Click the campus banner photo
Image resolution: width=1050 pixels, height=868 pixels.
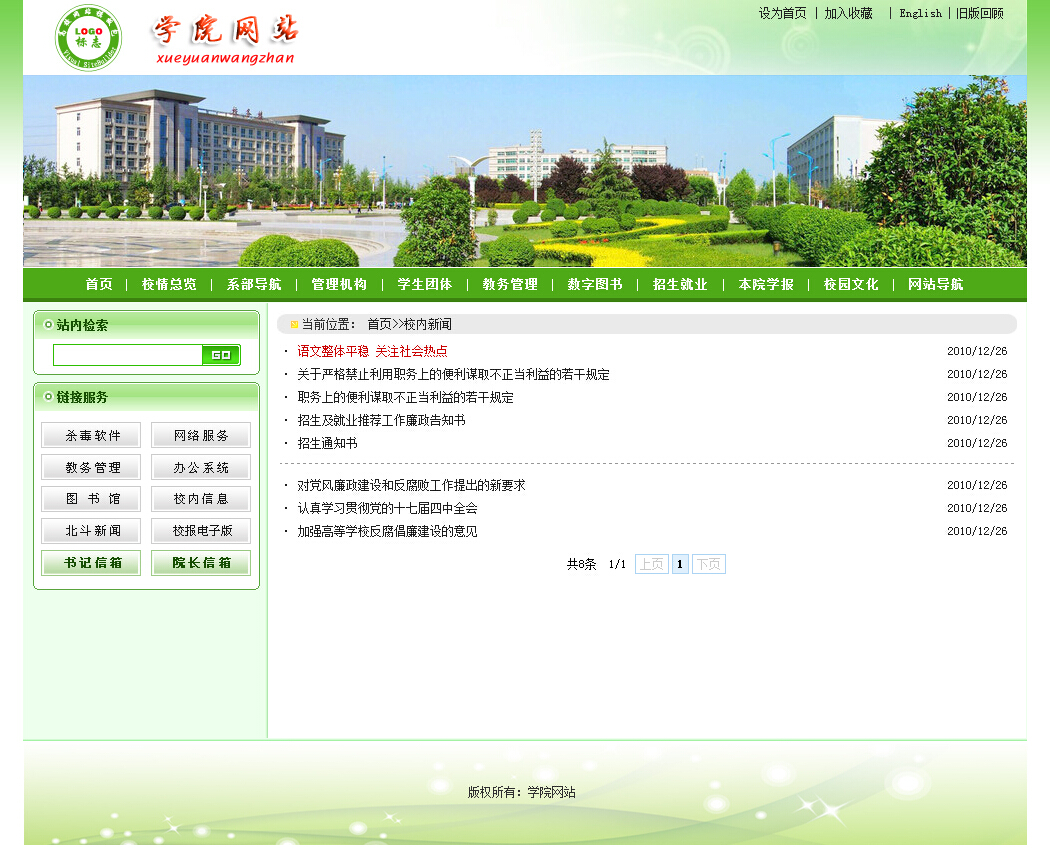point(525,171)
